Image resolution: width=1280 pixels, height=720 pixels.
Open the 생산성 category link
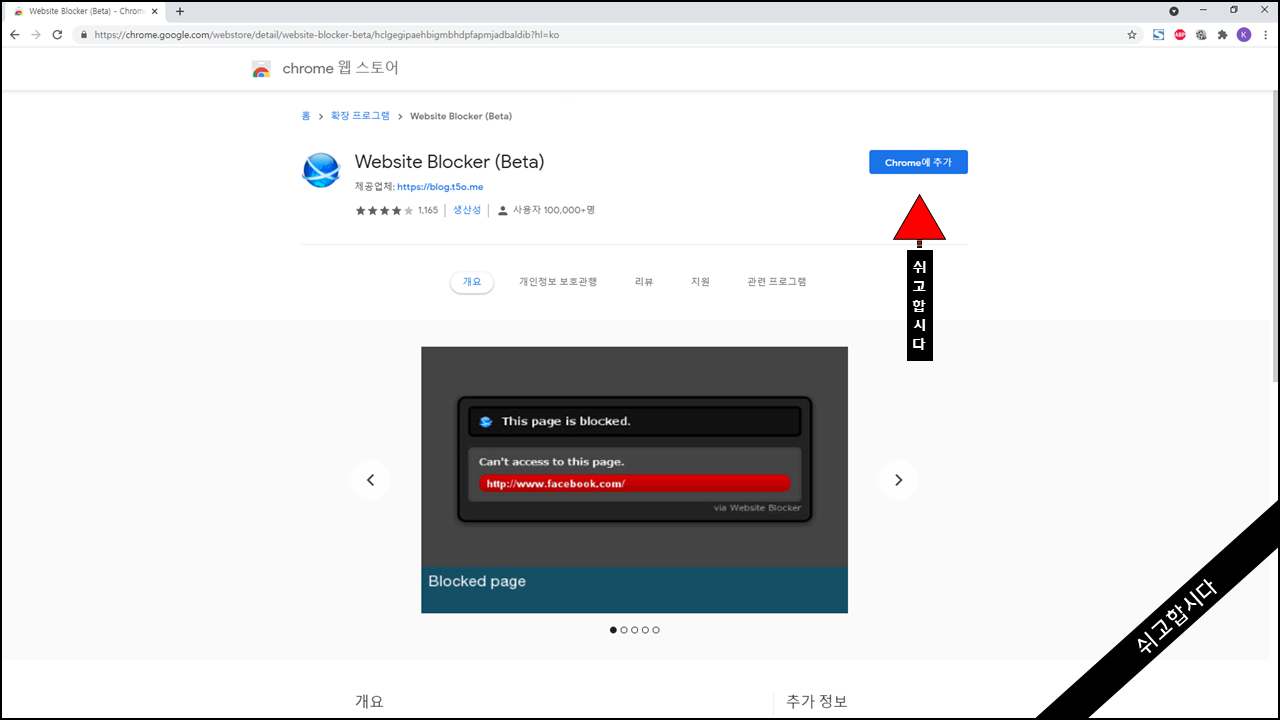[467, 210]
